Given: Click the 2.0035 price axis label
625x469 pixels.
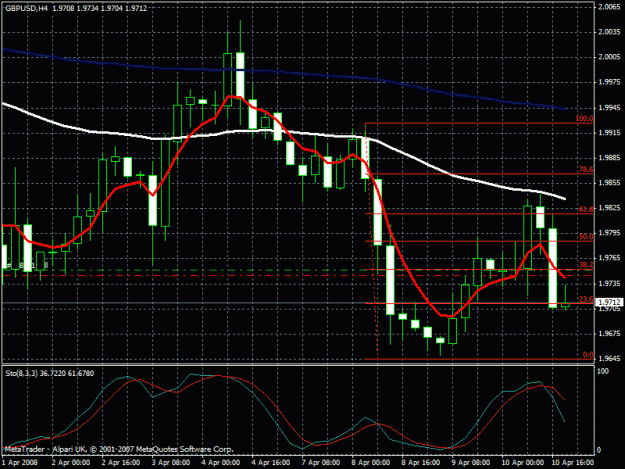Looking at the screenshot, I should click(609, 32).
